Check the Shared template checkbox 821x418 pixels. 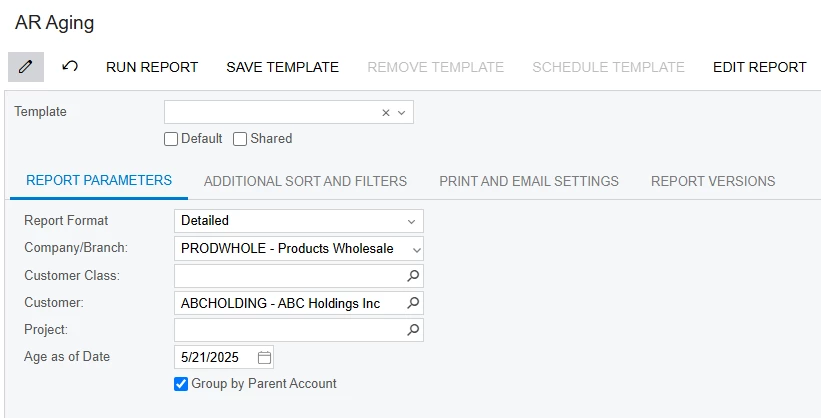tap(240, 139)
